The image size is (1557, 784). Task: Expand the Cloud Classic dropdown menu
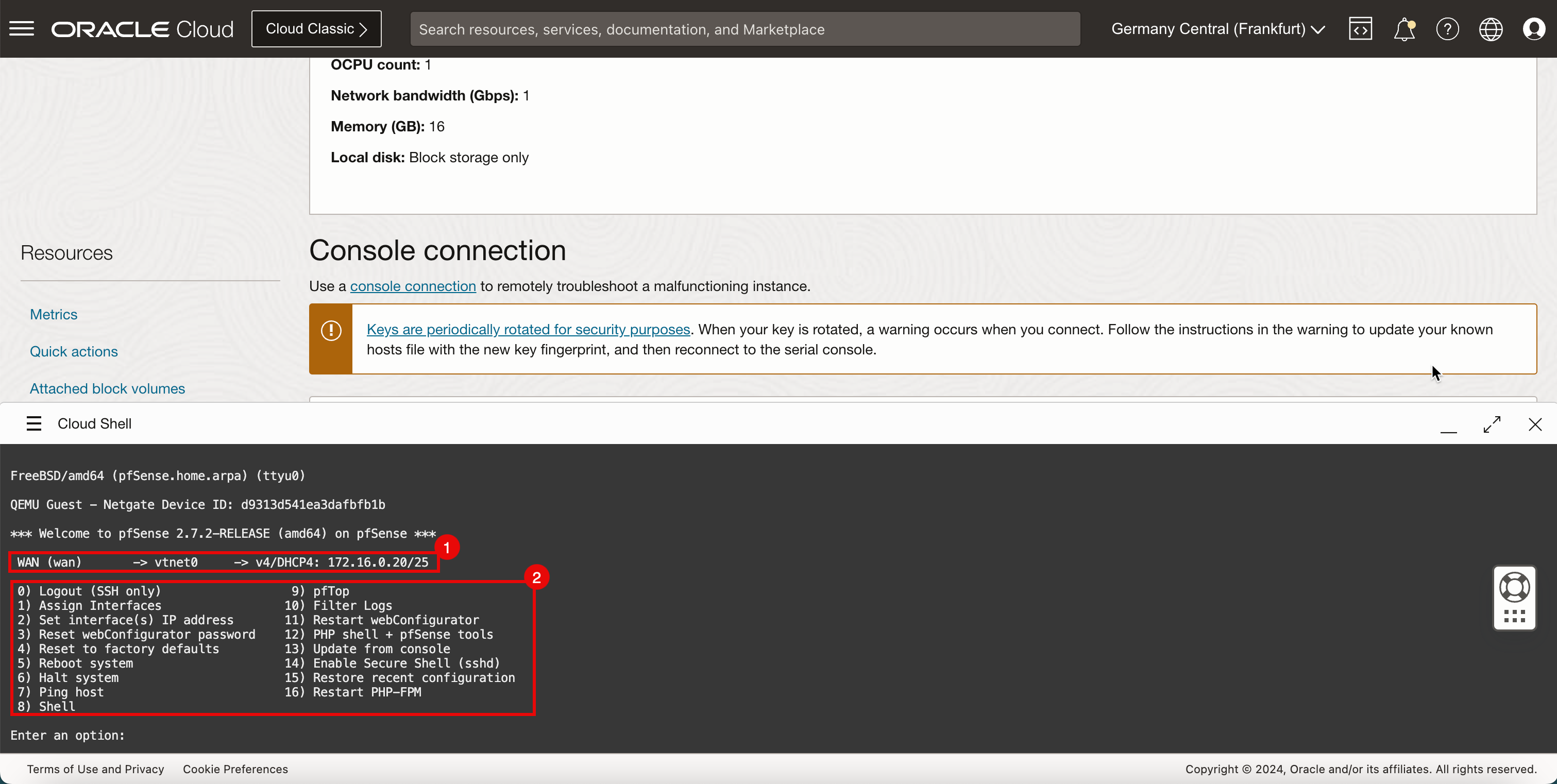[x=317, y=28]
